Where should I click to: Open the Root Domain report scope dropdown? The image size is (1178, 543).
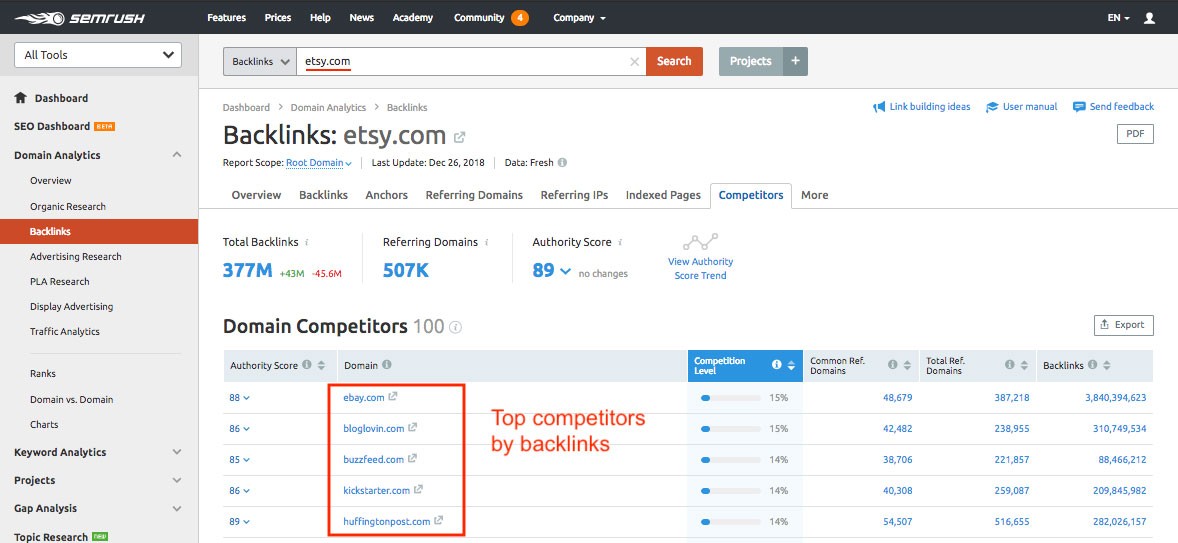[319, 163]
